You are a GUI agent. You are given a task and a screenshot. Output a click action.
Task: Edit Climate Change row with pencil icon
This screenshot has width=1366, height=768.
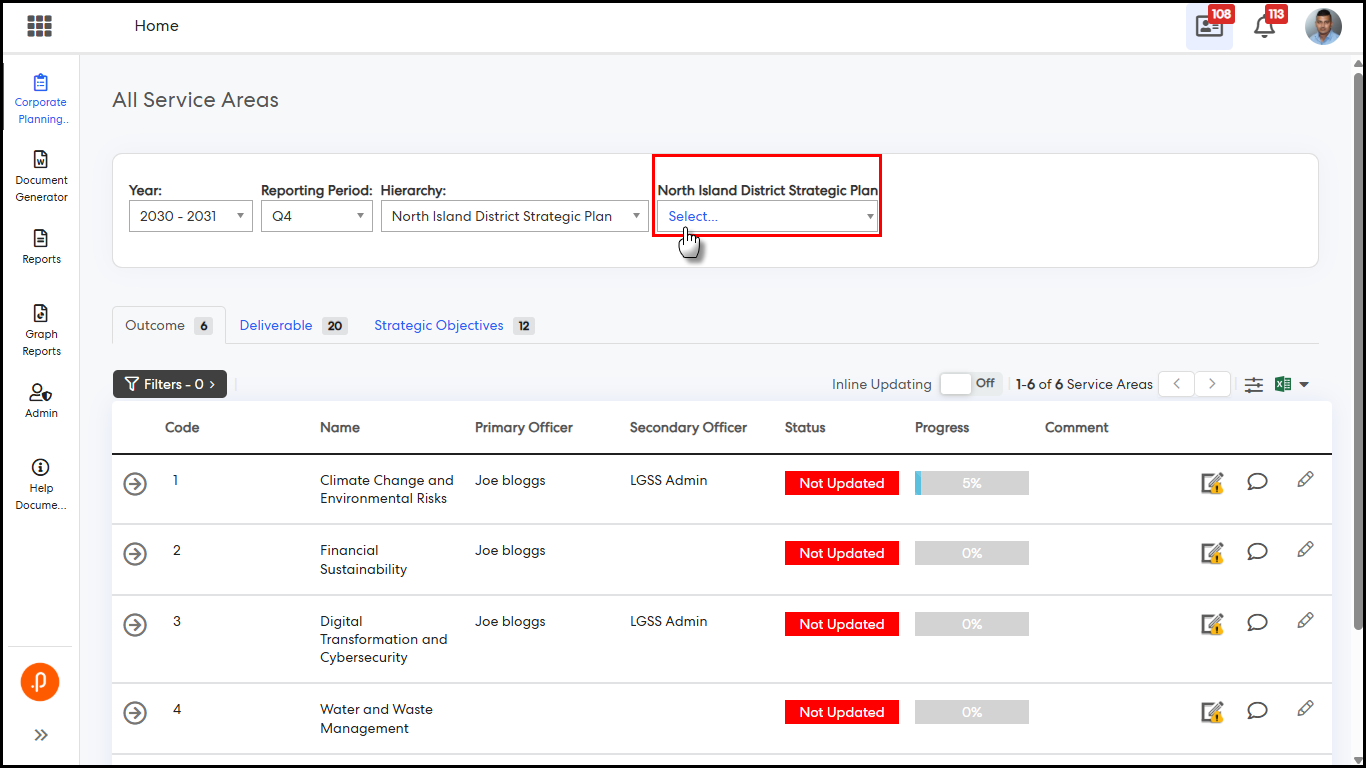tap(1305, 480)
